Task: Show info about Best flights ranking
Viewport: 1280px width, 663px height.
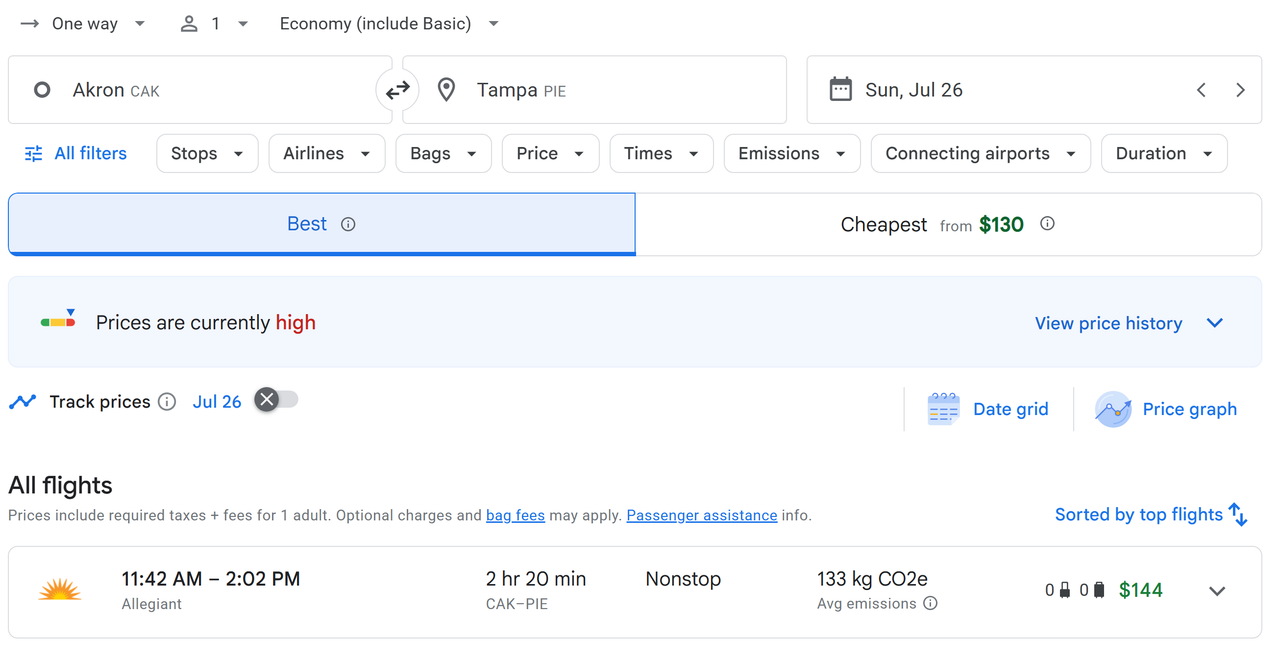Action: pos(348,224)
